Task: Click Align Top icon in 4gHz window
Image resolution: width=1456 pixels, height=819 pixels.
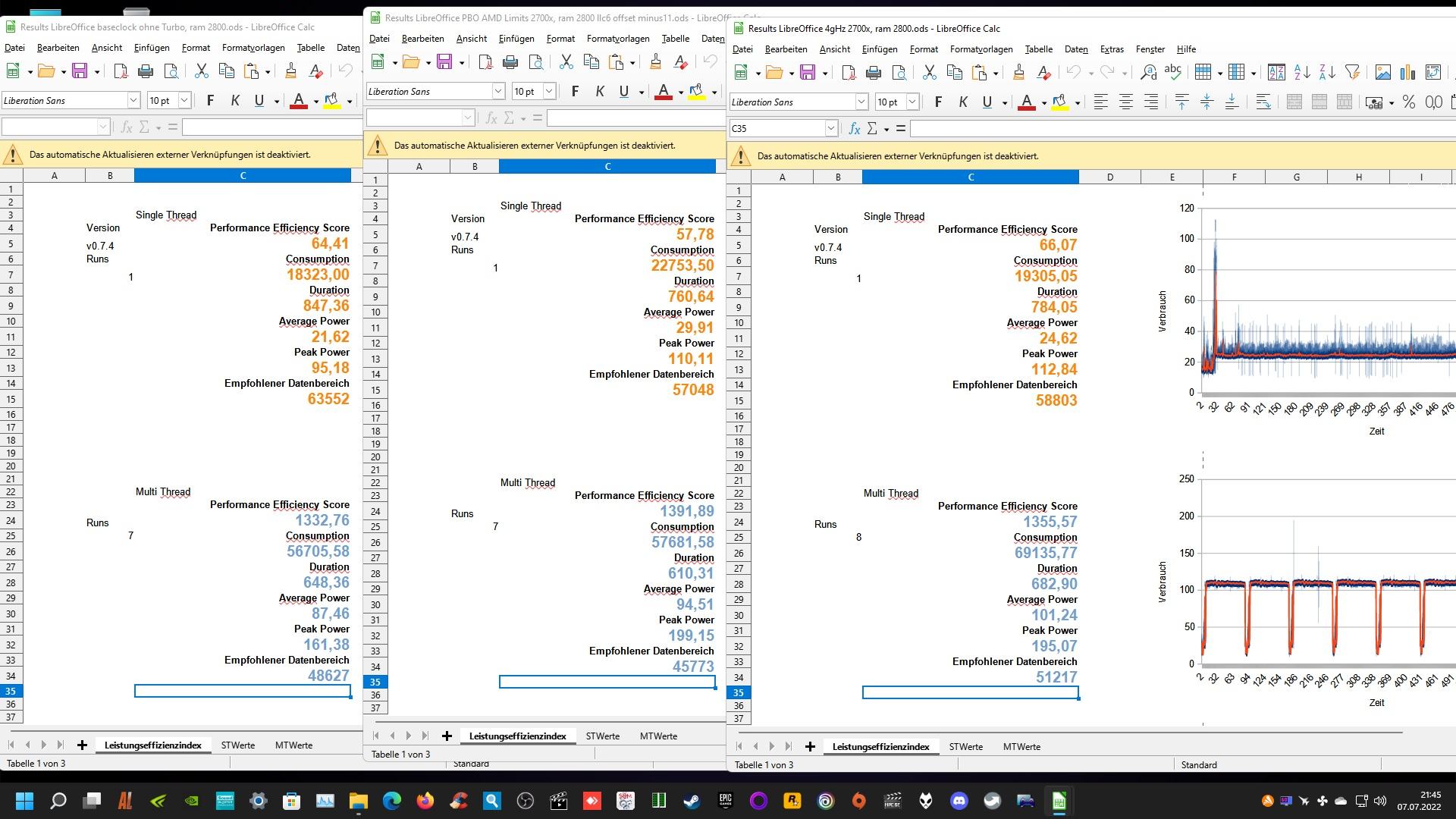Action: click(x=1181, y=102)
